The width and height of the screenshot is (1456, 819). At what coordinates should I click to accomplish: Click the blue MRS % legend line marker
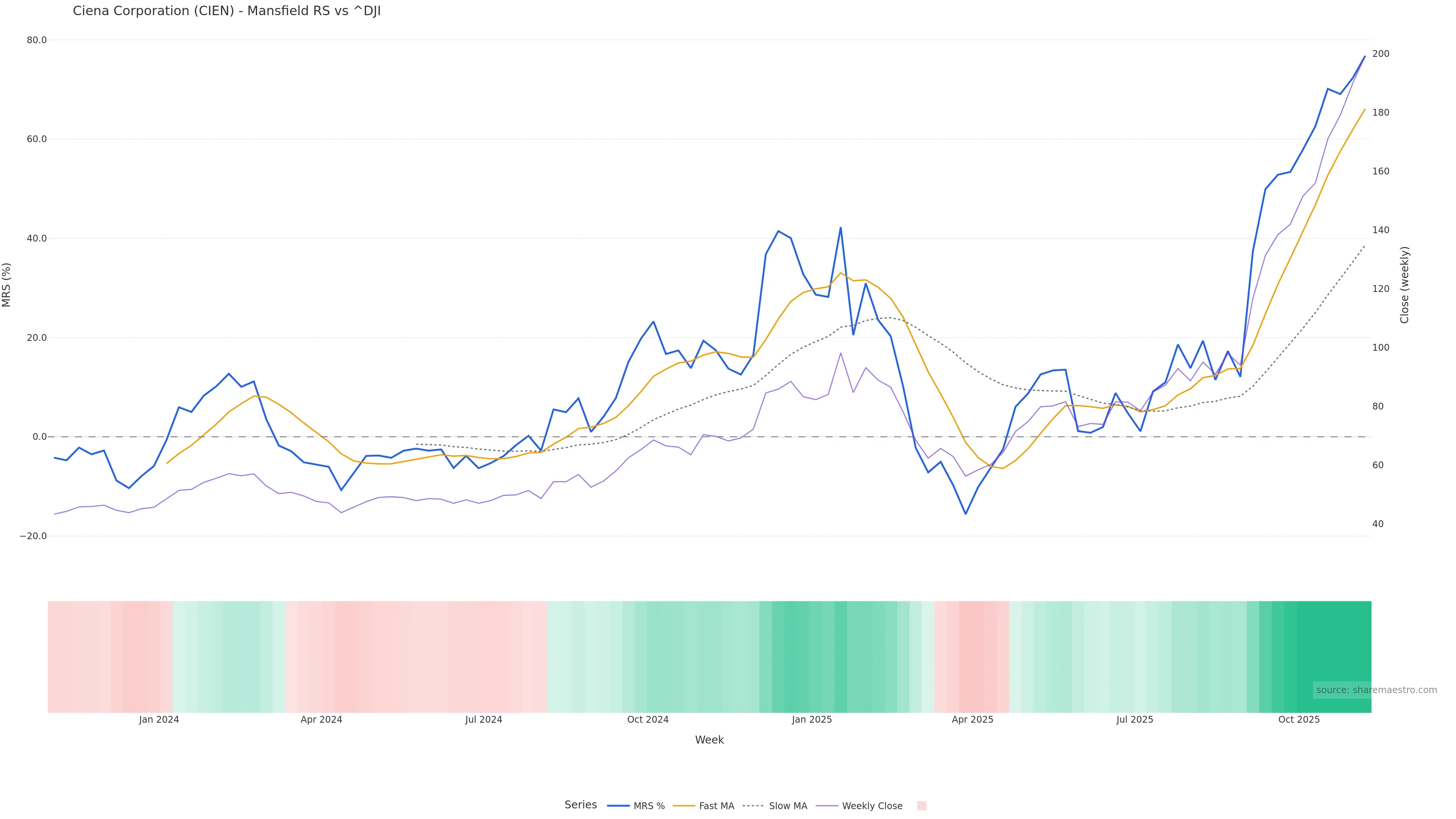point(618,806)
